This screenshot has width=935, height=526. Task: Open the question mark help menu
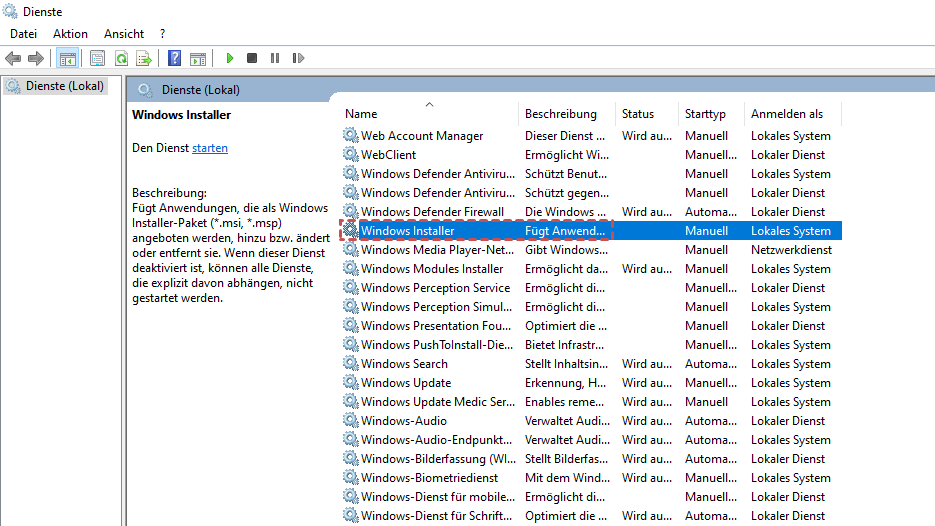163,34
